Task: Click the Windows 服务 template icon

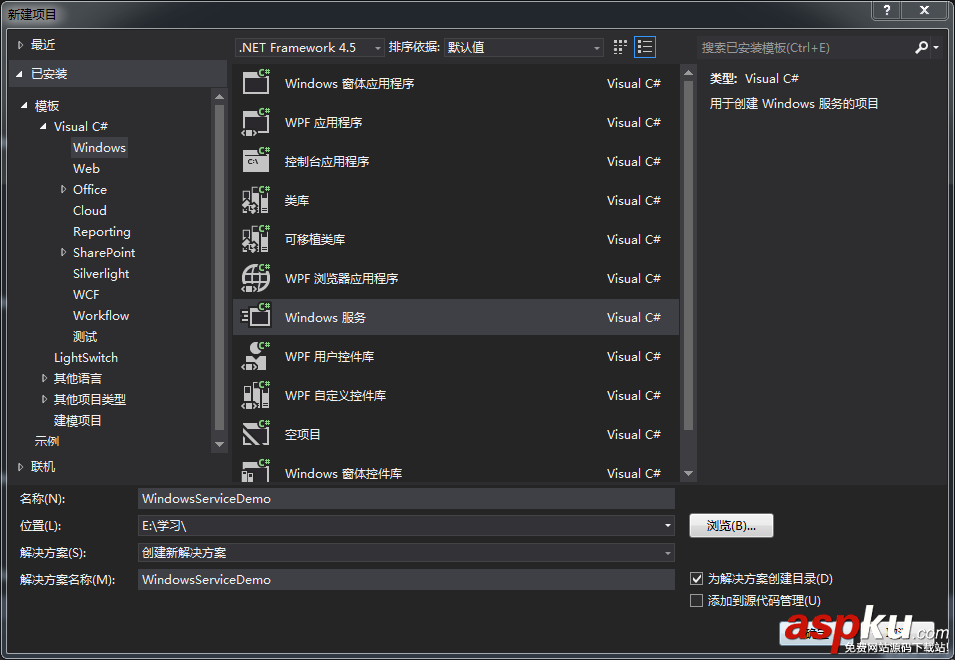Action: coord(256,317)
